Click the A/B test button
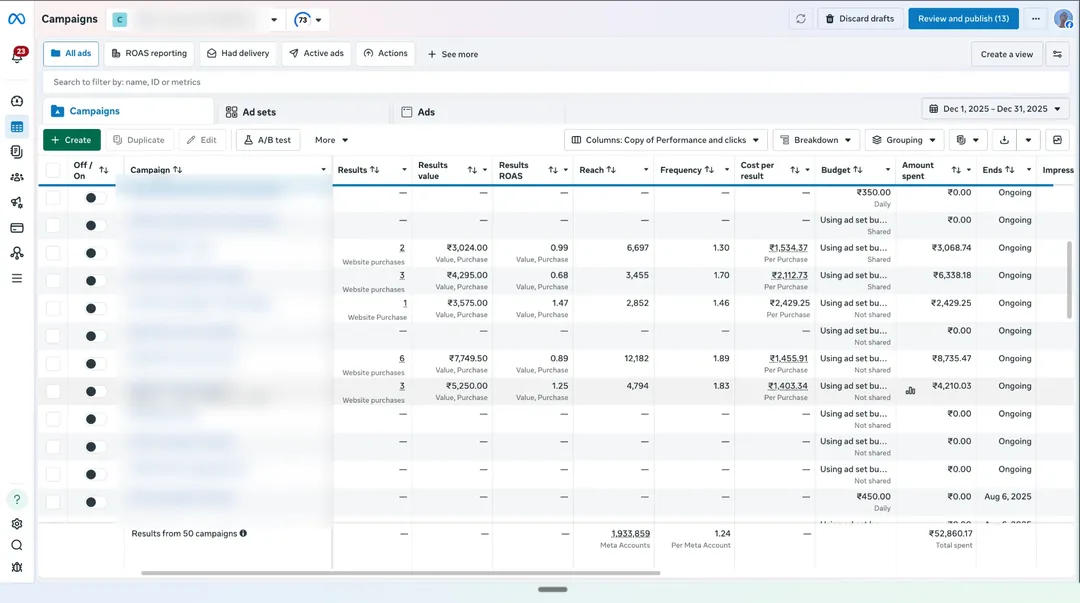Viewport: 1080px width, 603px height. pos(268,140)
